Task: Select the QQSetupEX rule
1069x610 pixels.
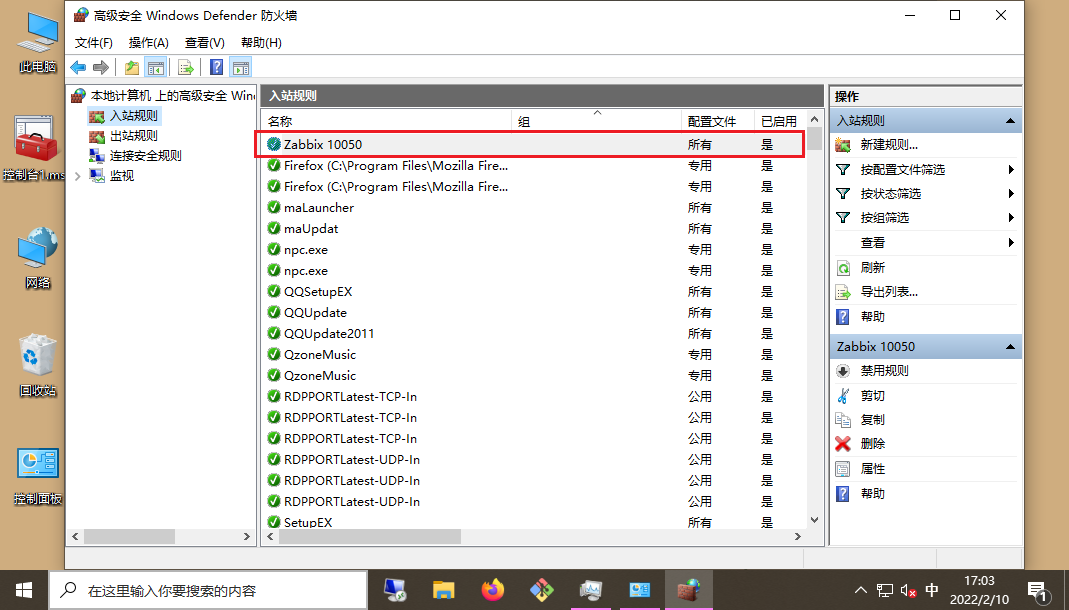Action: 318,292
